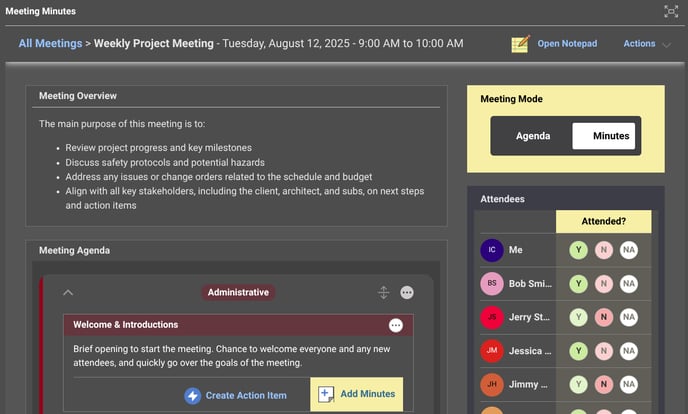This screenshot has height=414, width=688.
Task: Go back to All Meetings
Action: tap(50, 43)
